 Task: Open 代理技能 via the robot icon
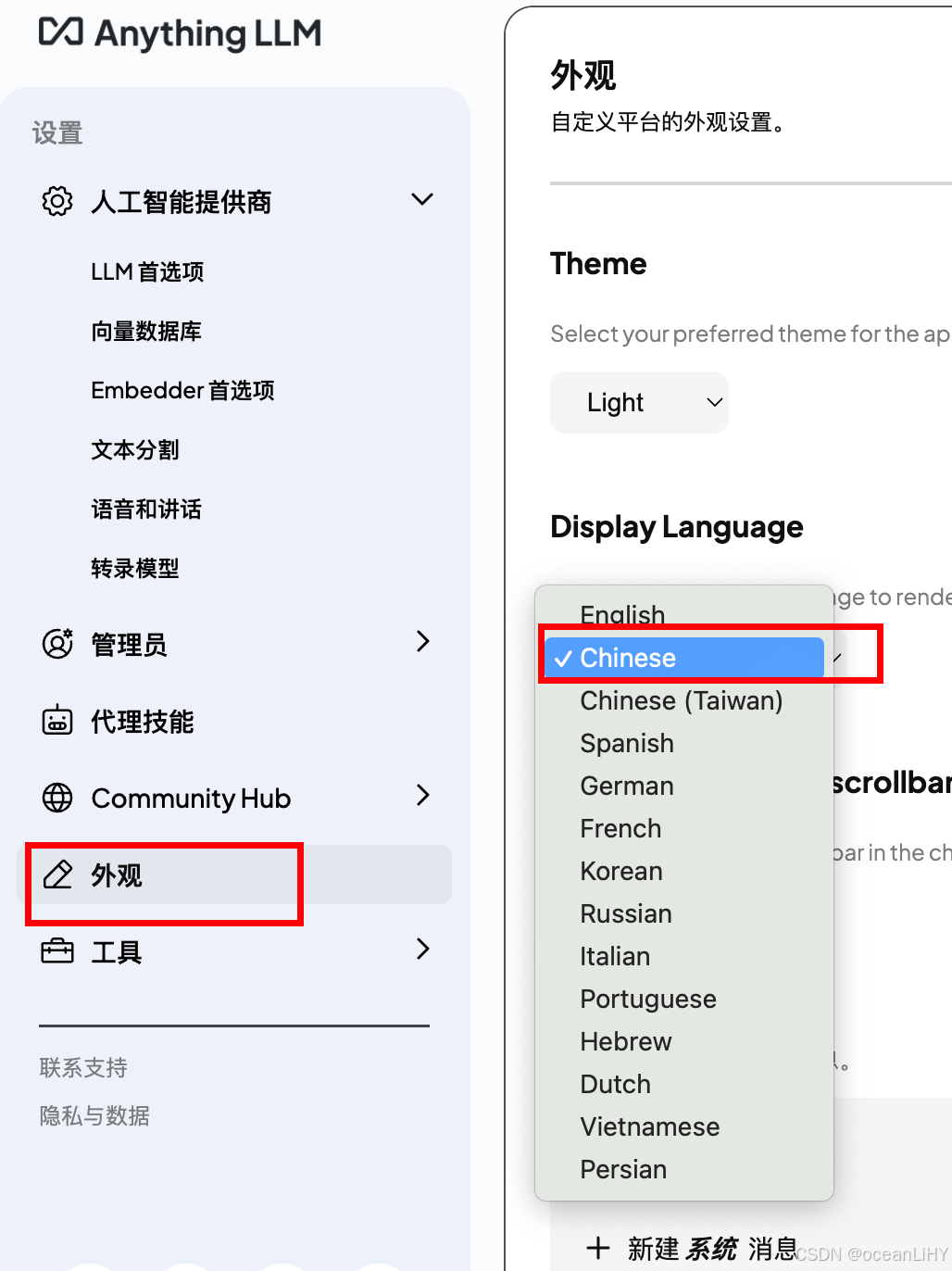56,720
